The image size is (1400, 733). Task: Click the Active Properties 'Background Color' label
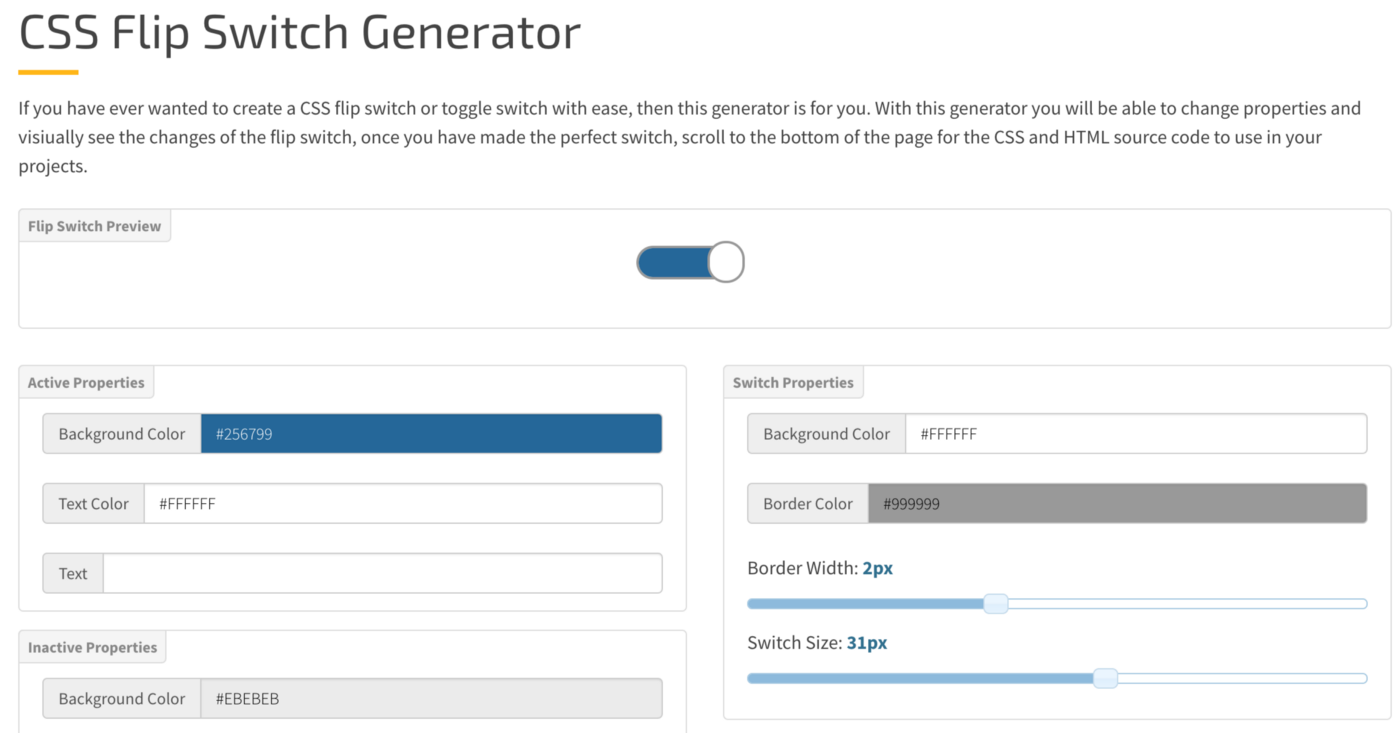click(122, 434)
